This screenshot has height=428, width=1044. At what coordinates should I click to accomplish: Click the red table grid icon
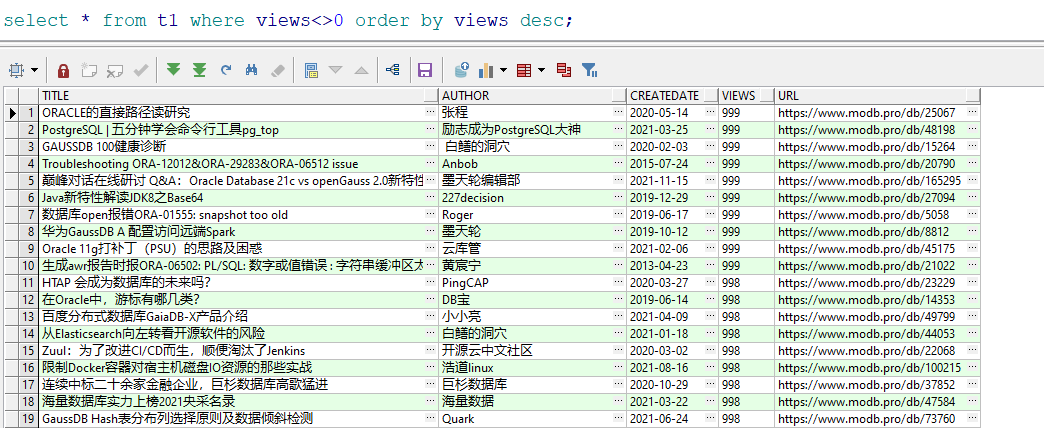pyautogui.click(x=524, y=69)
